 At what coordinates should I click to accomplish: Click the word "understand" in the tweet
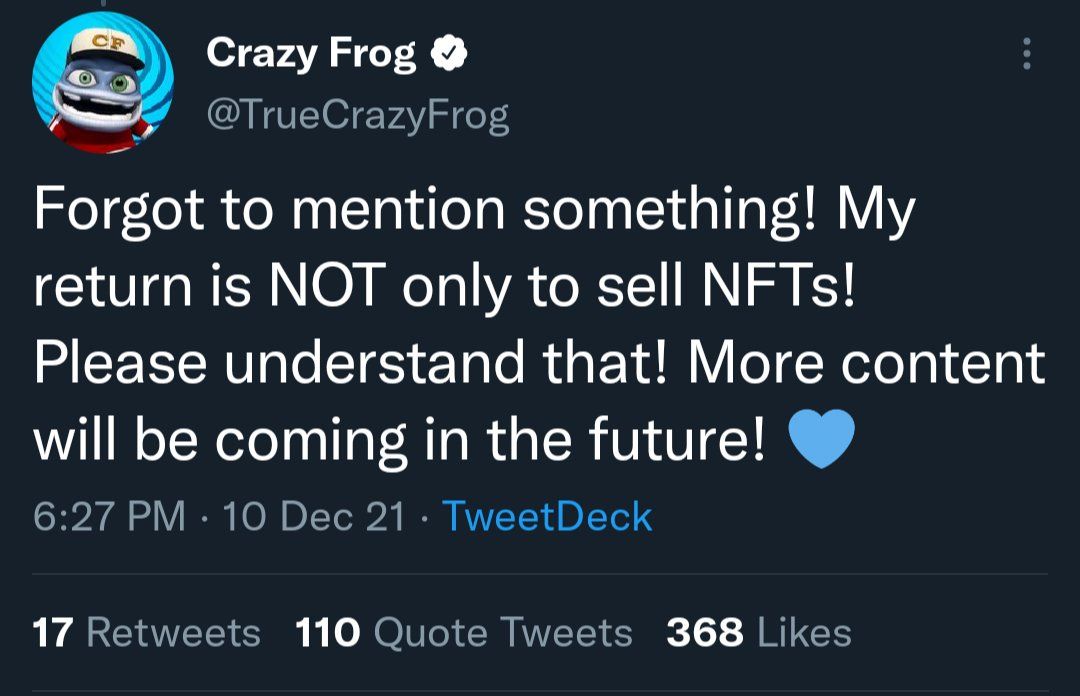(x=375, y=362)
